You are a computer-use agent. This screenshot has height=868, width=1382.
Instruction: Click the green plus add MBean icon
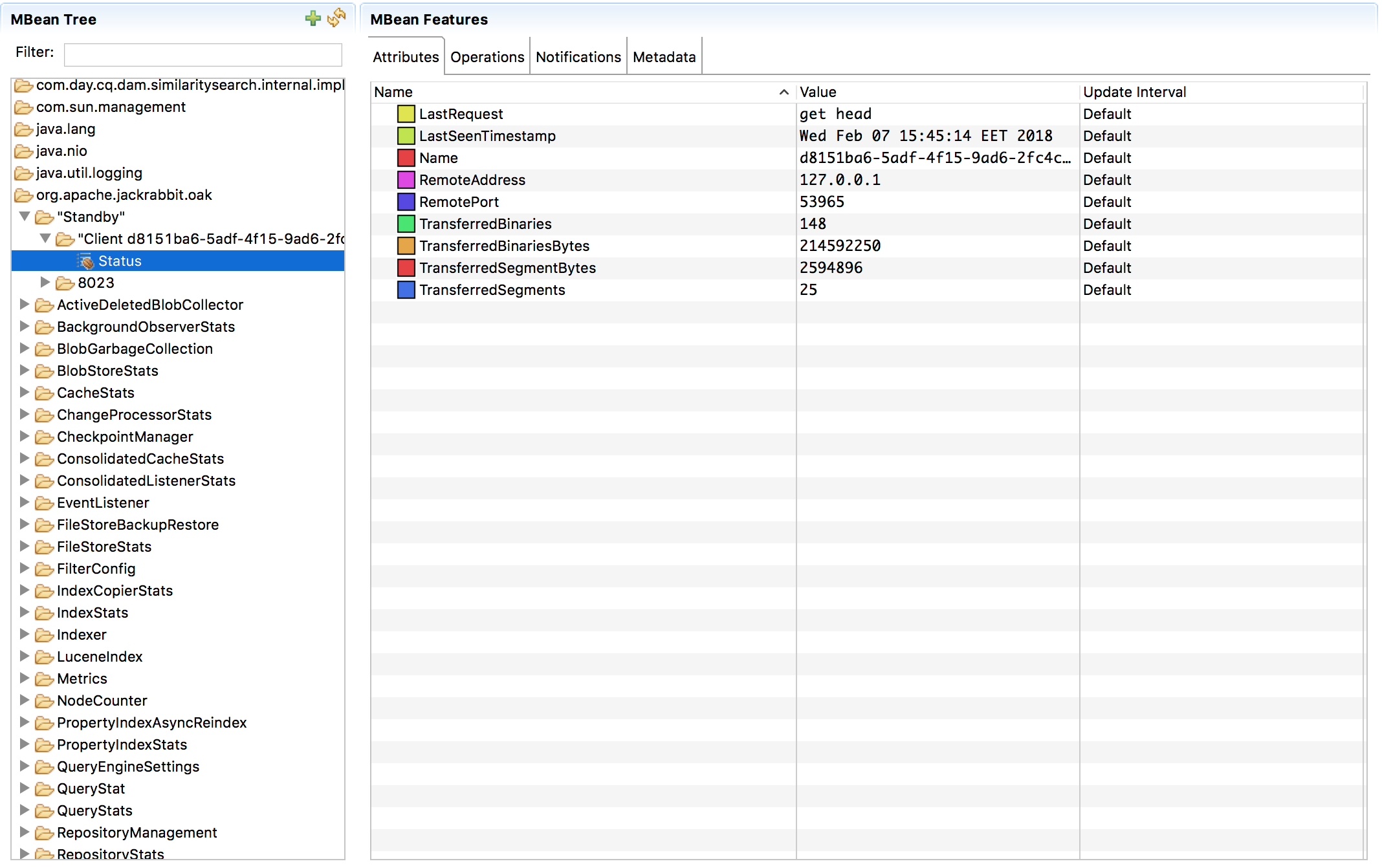tap(313, 18)
